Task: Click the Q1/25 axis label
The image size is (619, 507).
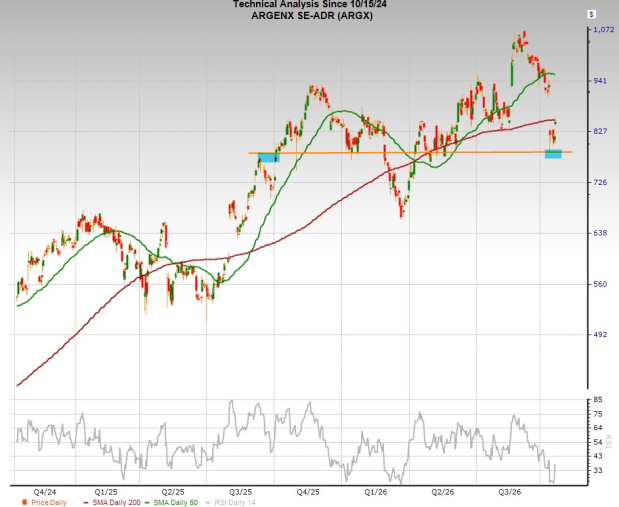Action: (106, 492)
